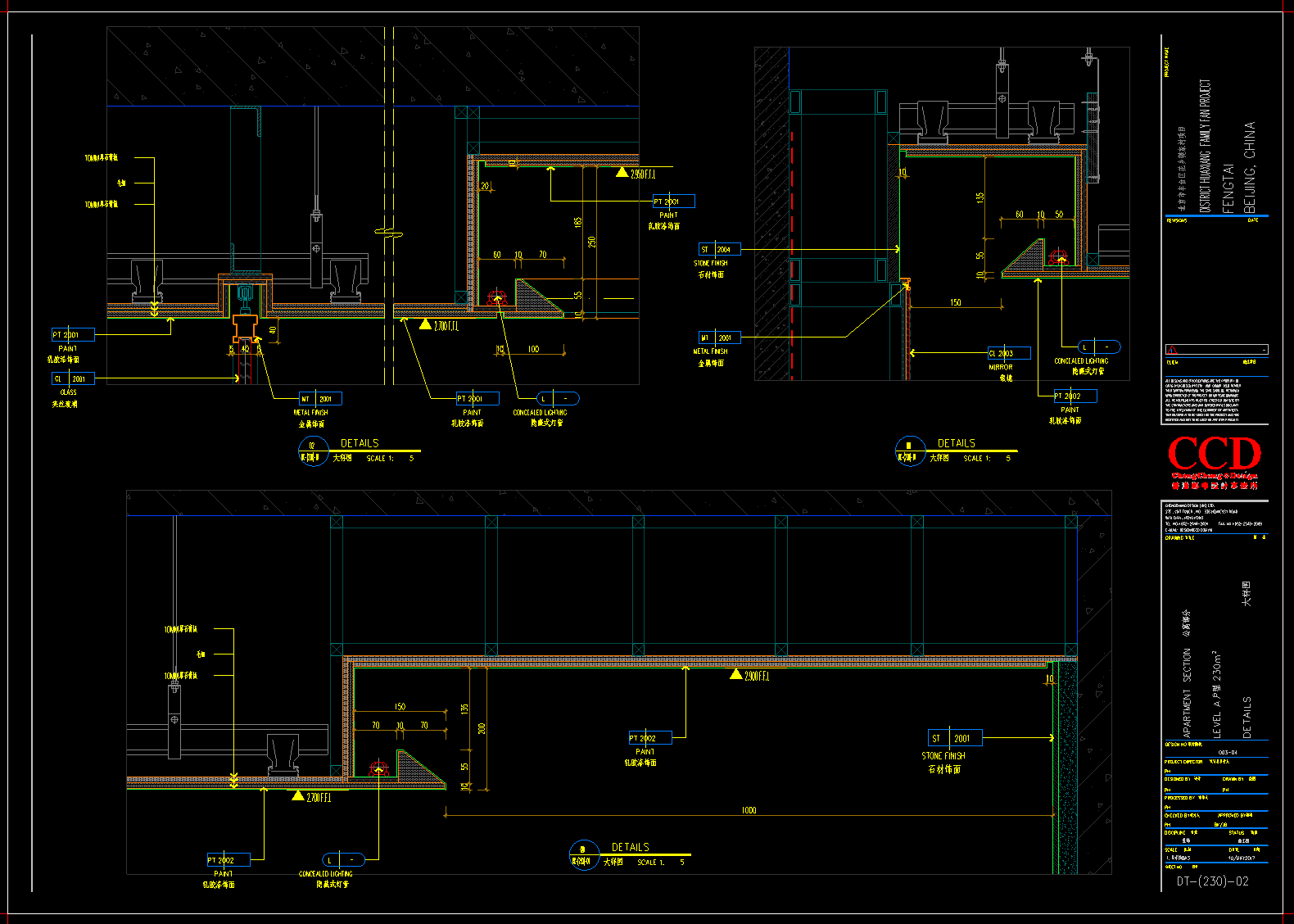Select the BEIJING, CHINA title block text
Viewport: 1294px width, 924px height.
(x=1249, y=167)
